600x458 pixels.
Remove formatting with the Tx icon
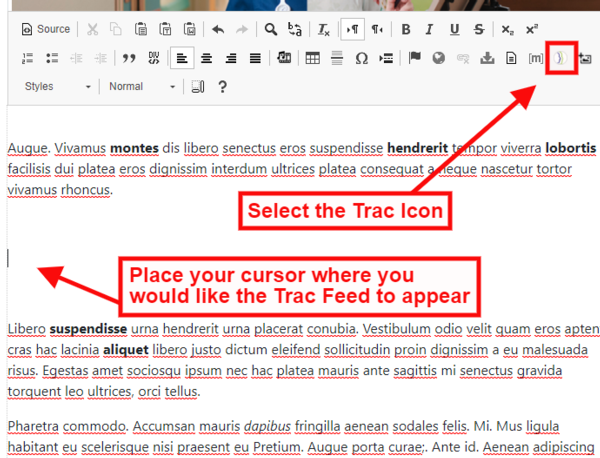coord(323,29)
